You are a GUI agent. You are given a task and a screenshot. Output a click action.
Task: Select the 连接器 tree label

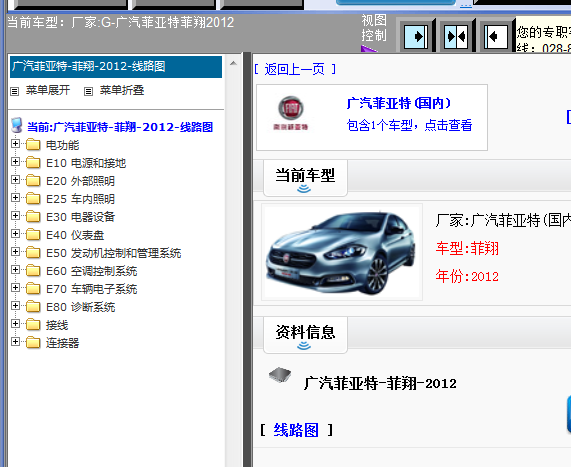pos(62,343)
